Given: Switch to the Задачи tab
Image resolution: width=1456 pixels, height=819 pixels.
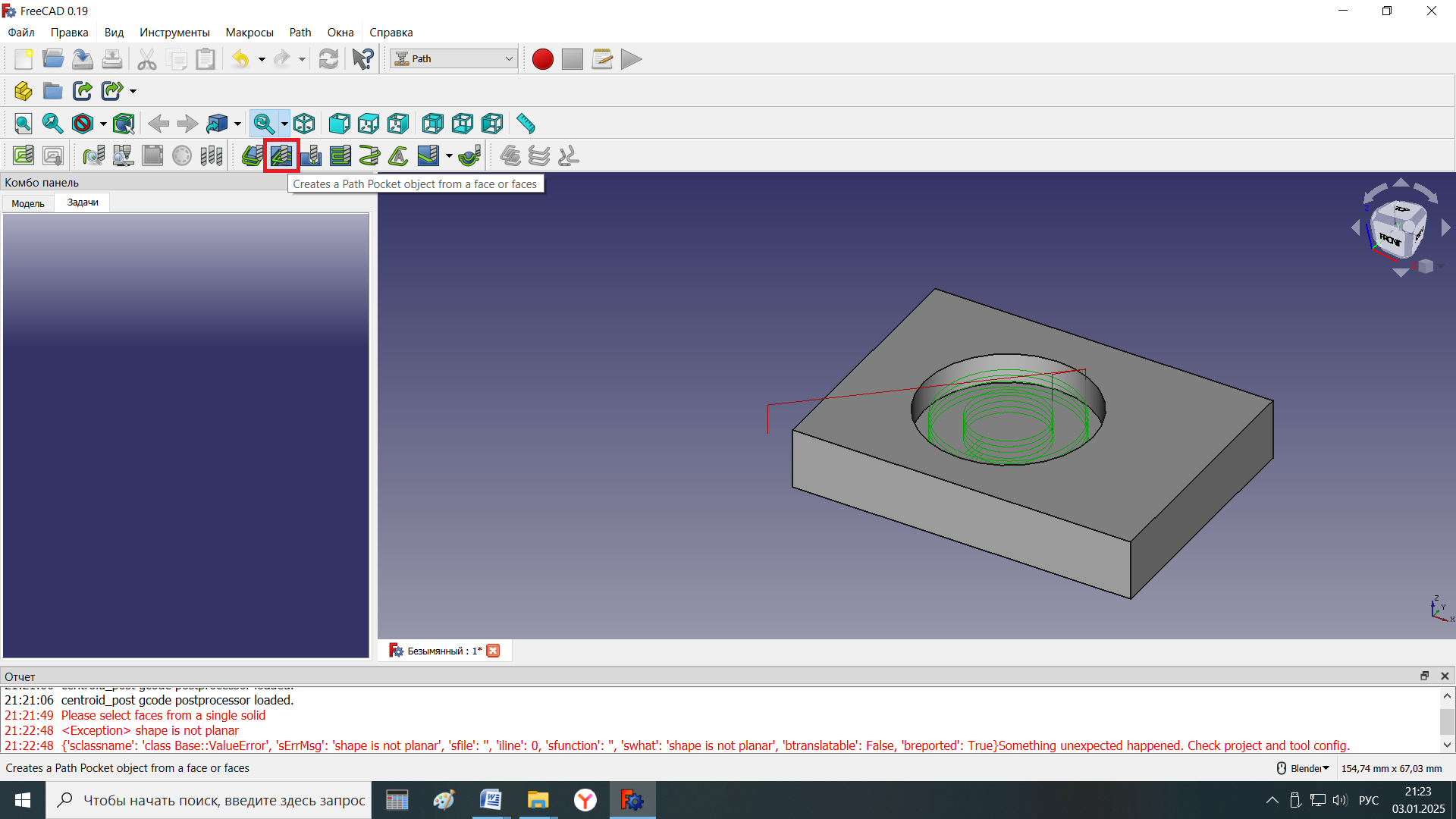Looking at the screenshot, I should click(83, 202).
